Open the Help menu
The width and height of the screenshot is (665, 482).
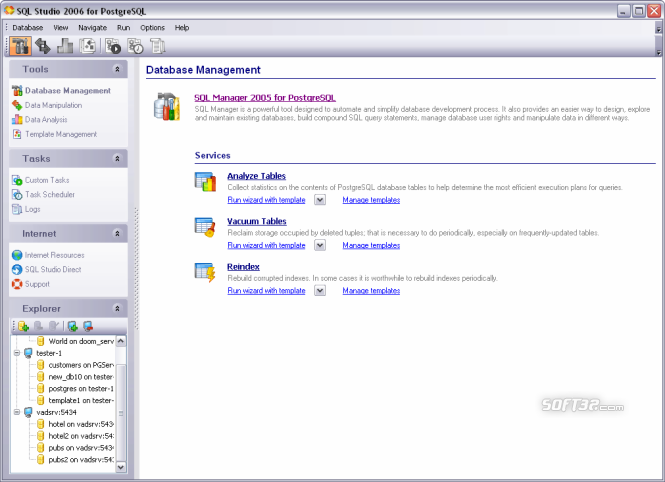point(182,28)
